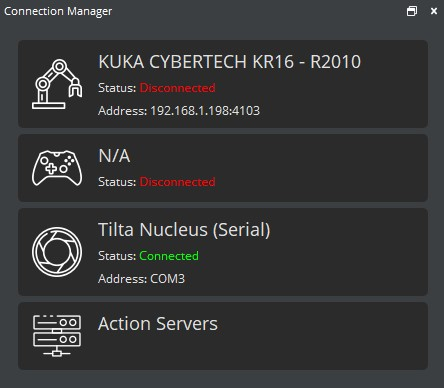Select the KUKA CYBERTECH KR16 - R2010 title
Viewport: 444px width, 388px height.
tap(230, 62)
